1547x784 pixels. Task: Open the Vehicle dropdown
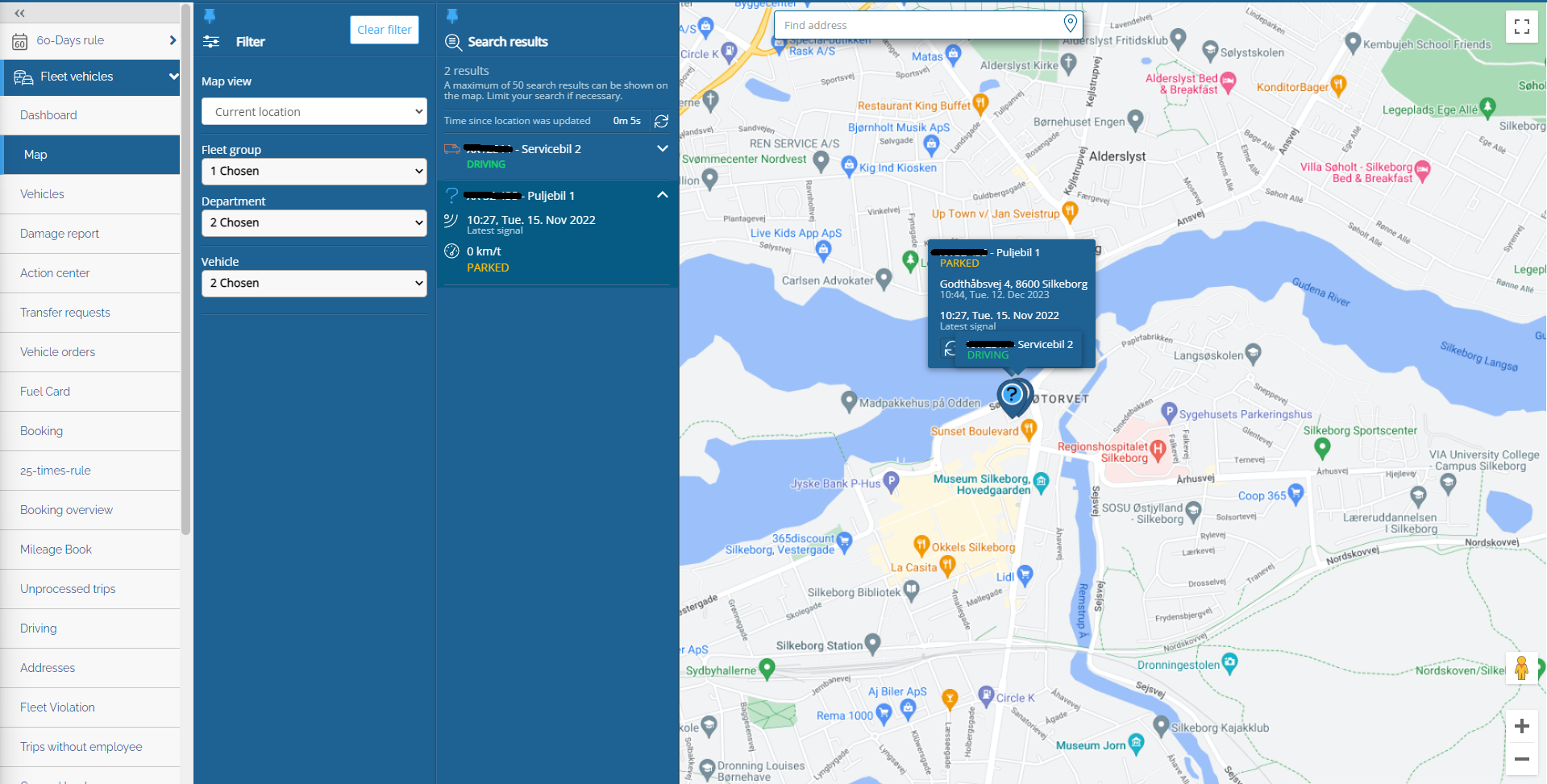click(x=314, y=283)
